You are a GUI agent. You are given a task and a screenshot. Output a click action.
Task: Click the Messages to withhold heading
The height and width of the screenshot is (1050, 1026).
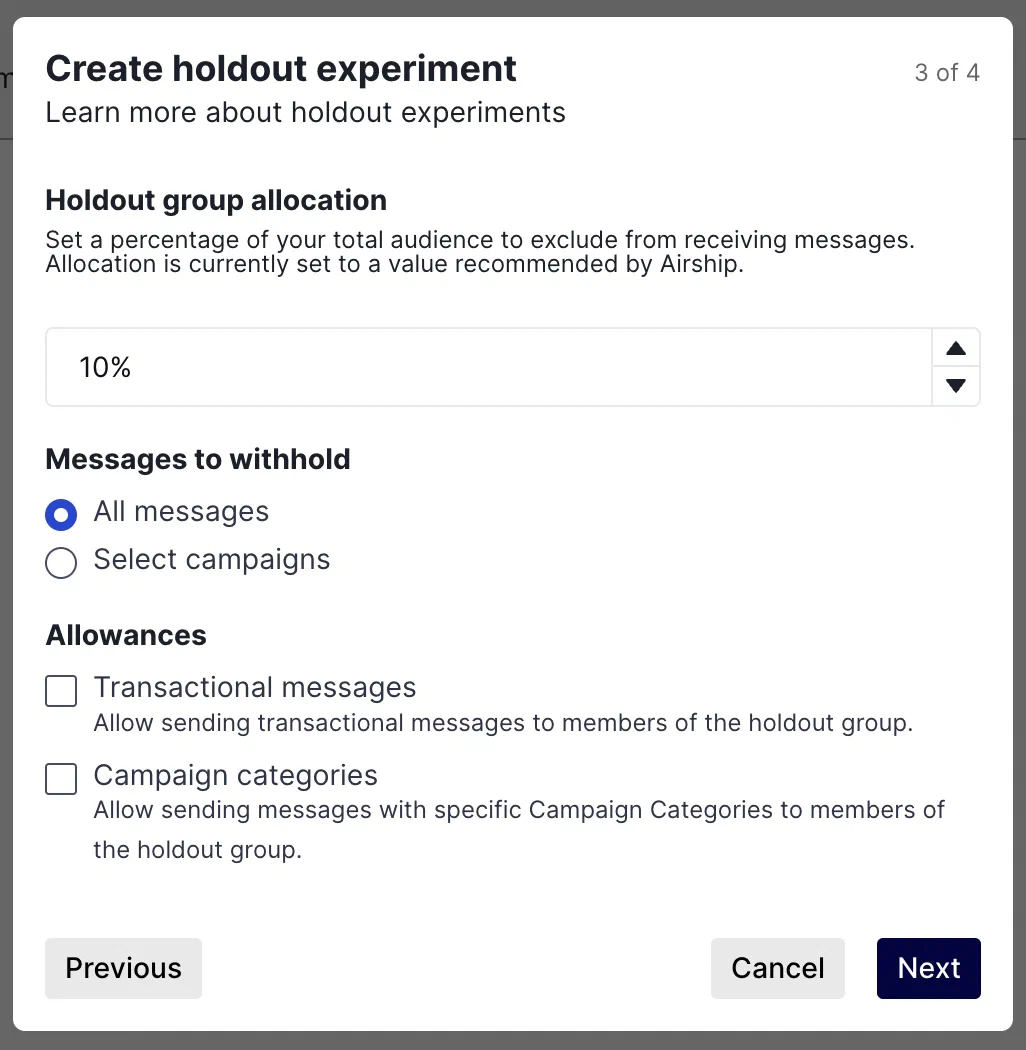click(x=198, y=459)
